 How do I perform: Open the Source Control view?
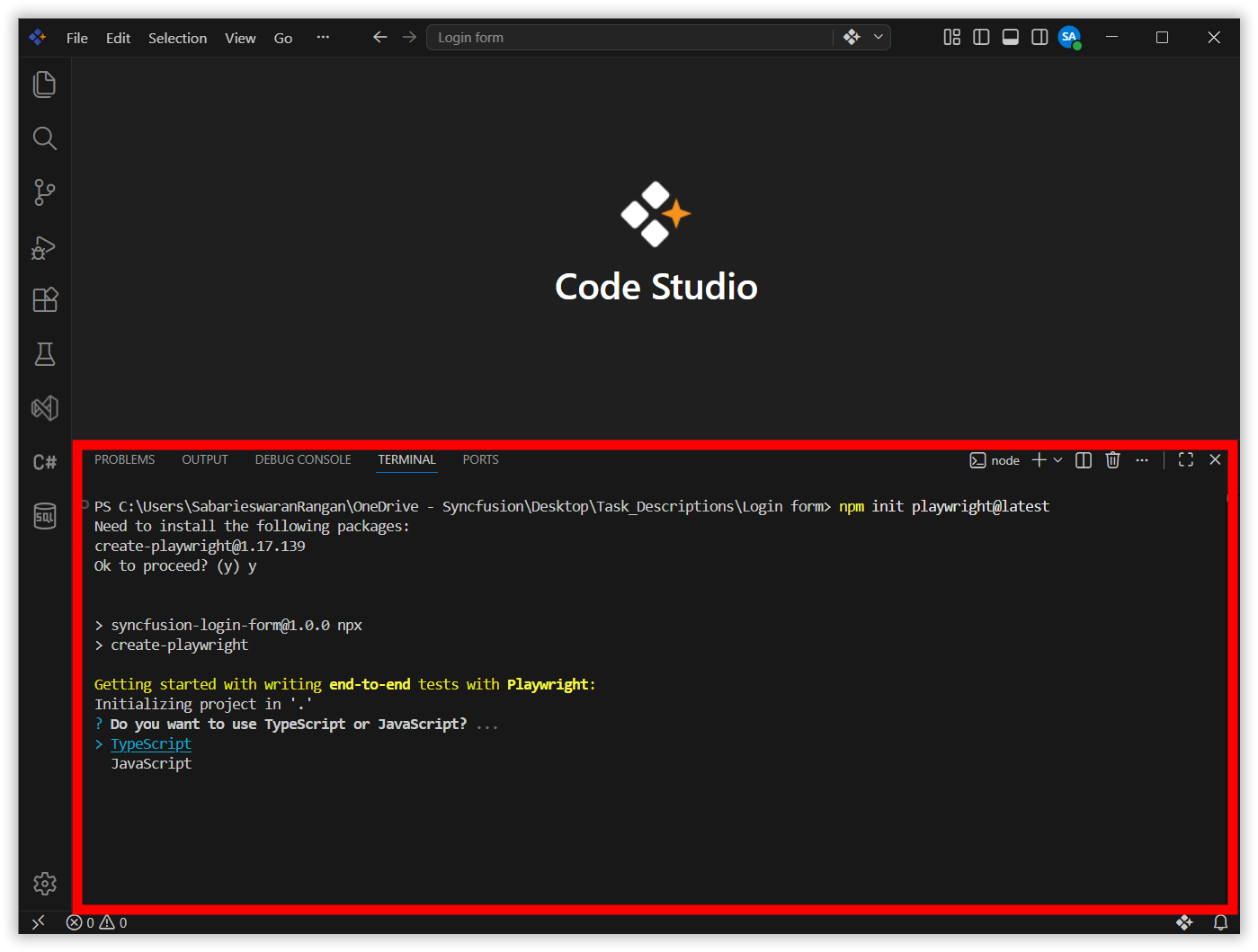click(x=44, y=192)
